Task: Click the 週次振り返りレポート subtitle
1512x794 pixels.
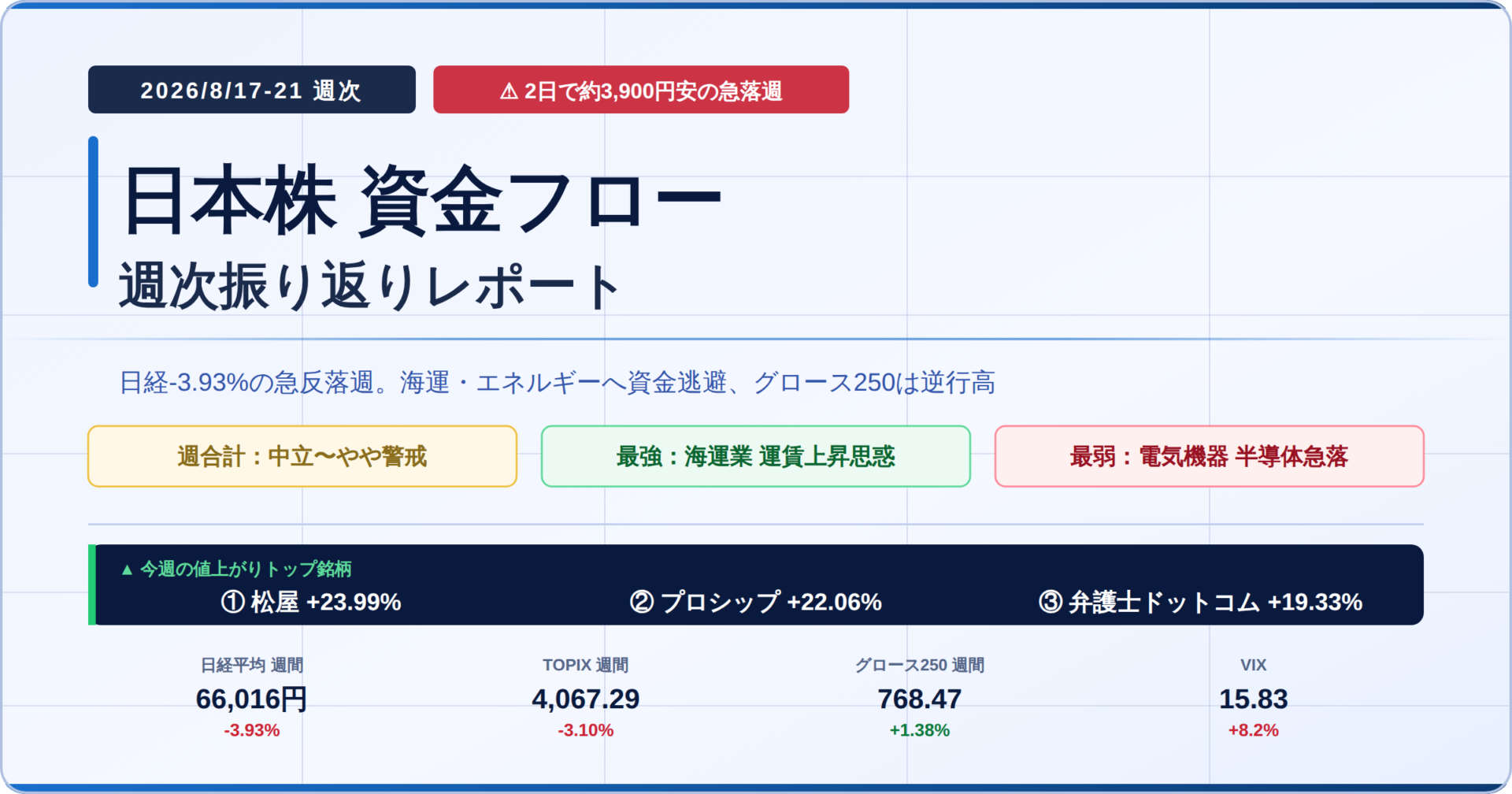Action: (x=369, y=286)
